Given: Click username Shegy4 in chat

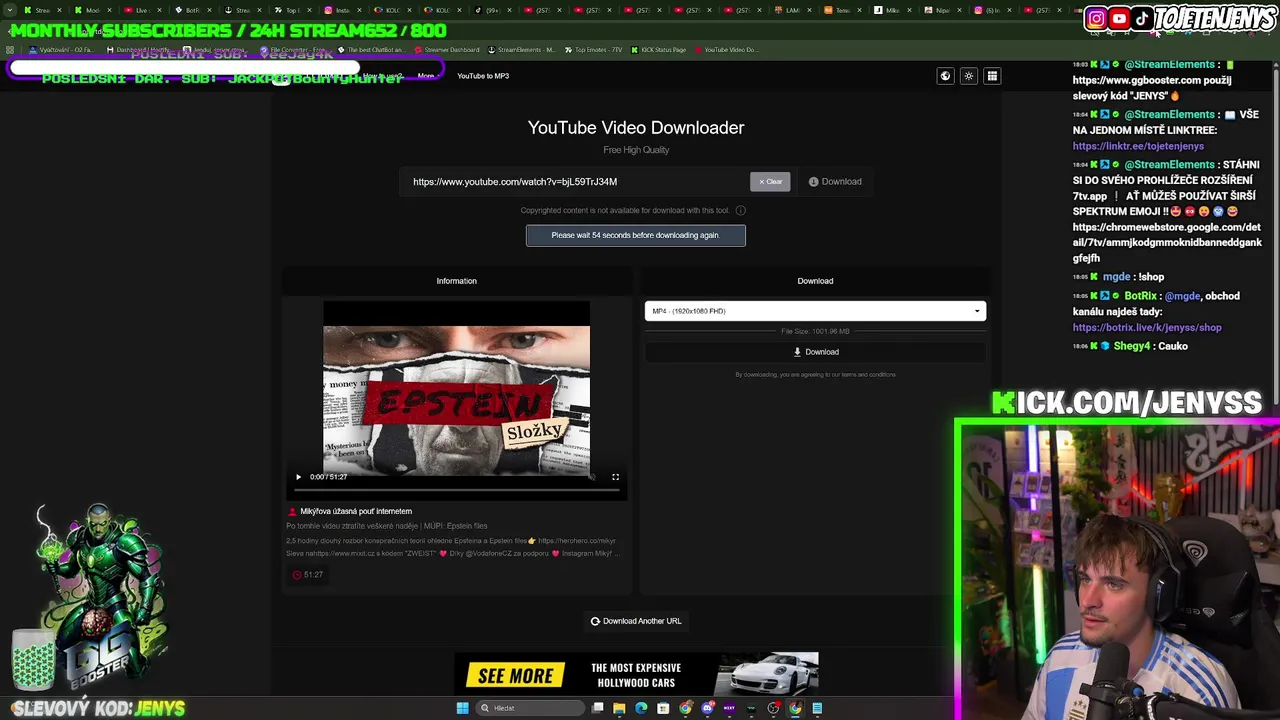Looking at the screenshot, I should pyautogui.click(x=1132, y=346).
